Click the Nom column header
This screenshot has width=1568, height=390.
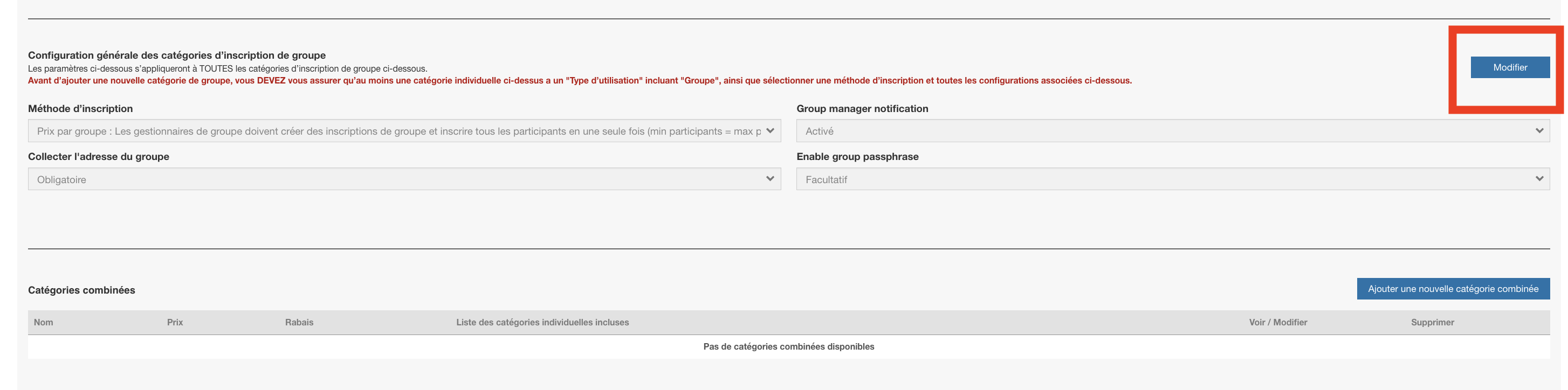(43, 323)
